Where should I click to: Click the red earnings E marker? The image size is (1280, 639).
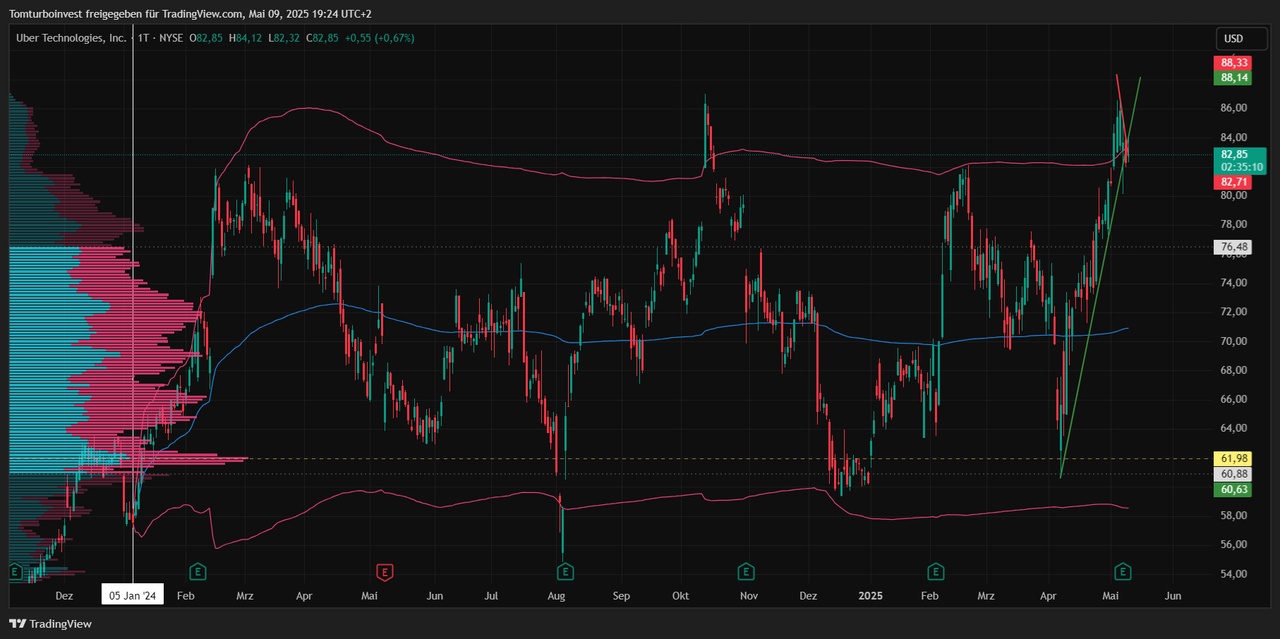384,572
